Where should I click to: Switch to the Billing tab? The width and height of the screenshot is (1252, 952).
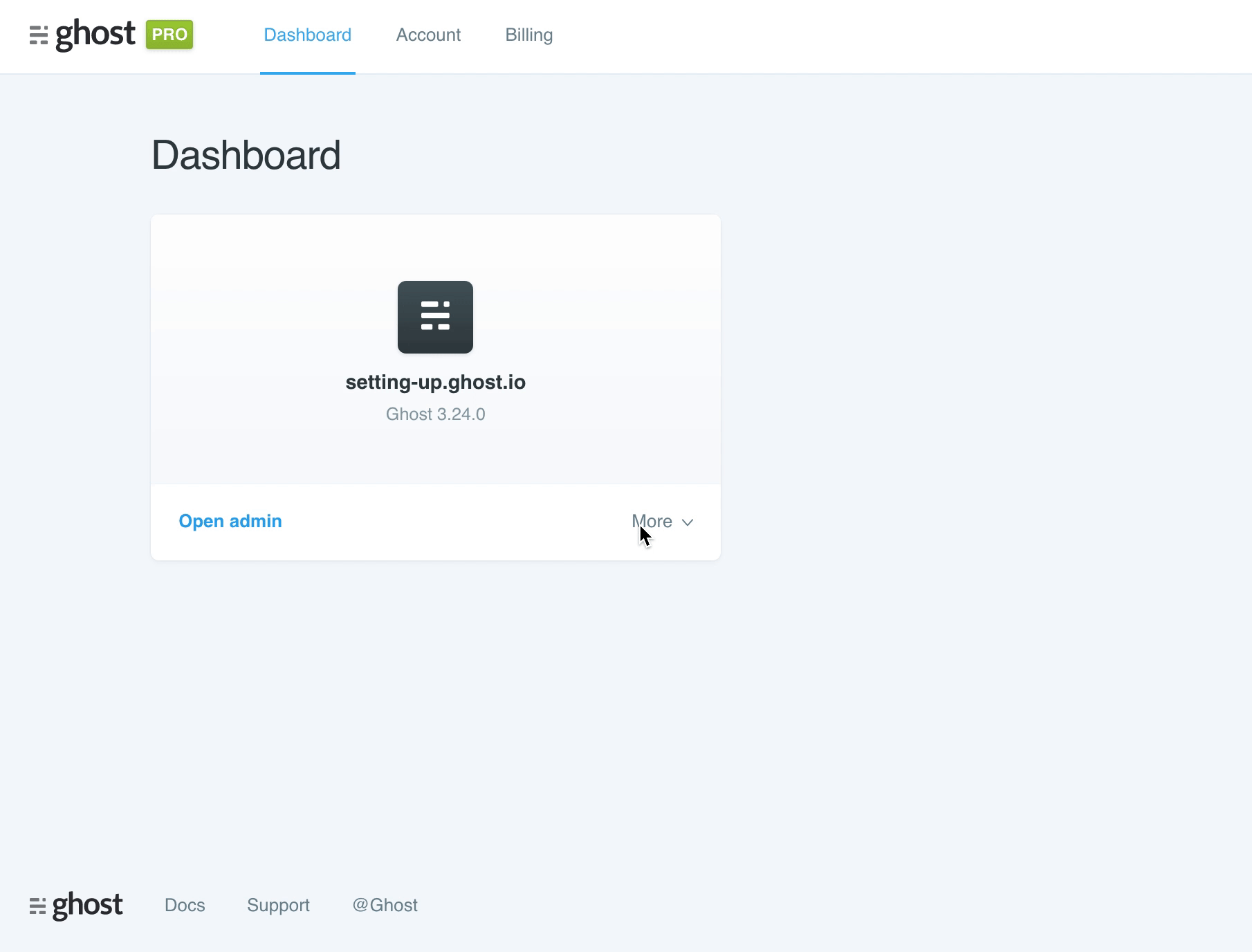(x=528, y=35)
